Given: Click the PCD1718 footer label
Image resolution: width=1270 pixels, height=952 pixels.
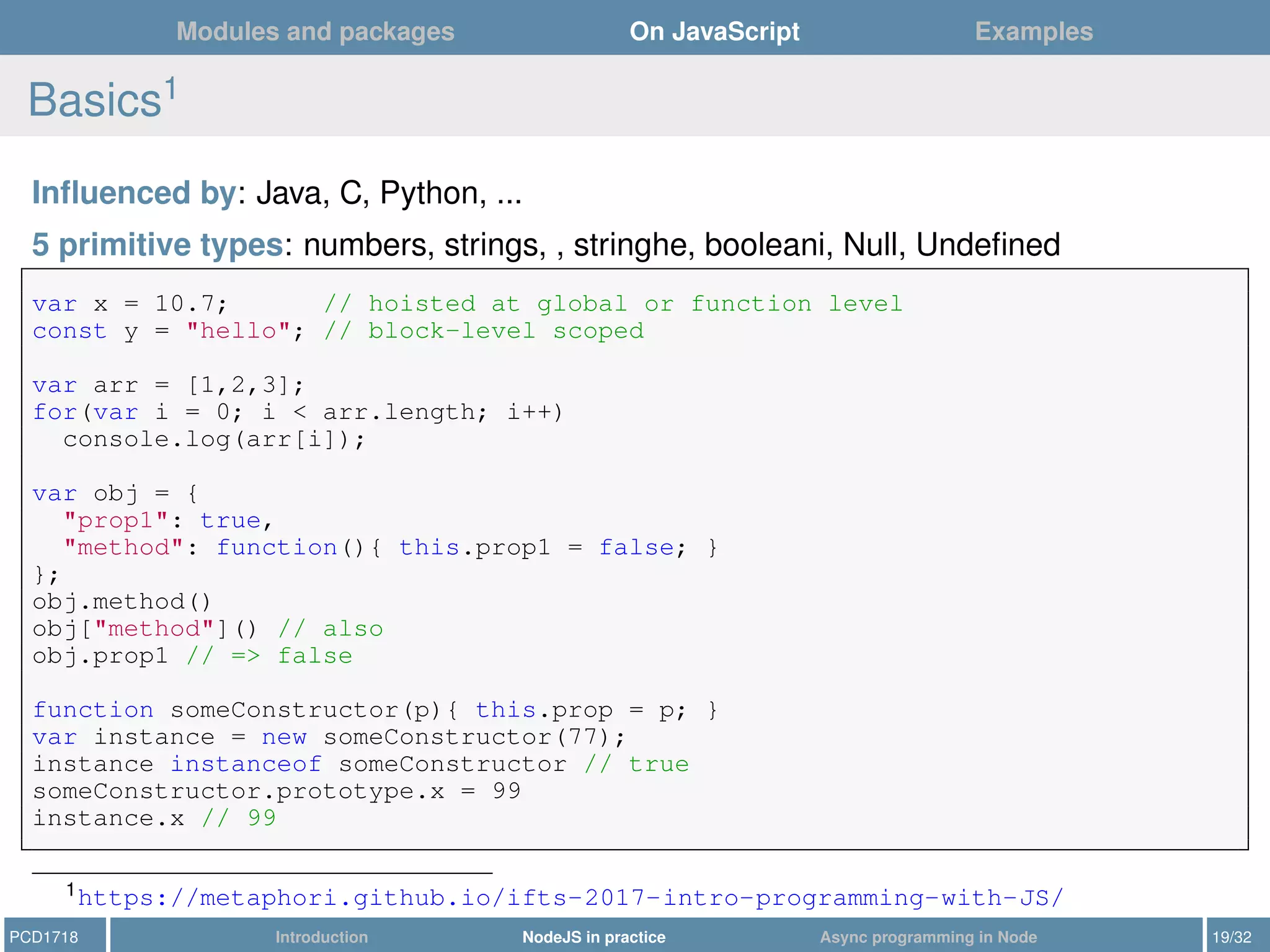Looking at the screenshot, I should tap(44, 937).
